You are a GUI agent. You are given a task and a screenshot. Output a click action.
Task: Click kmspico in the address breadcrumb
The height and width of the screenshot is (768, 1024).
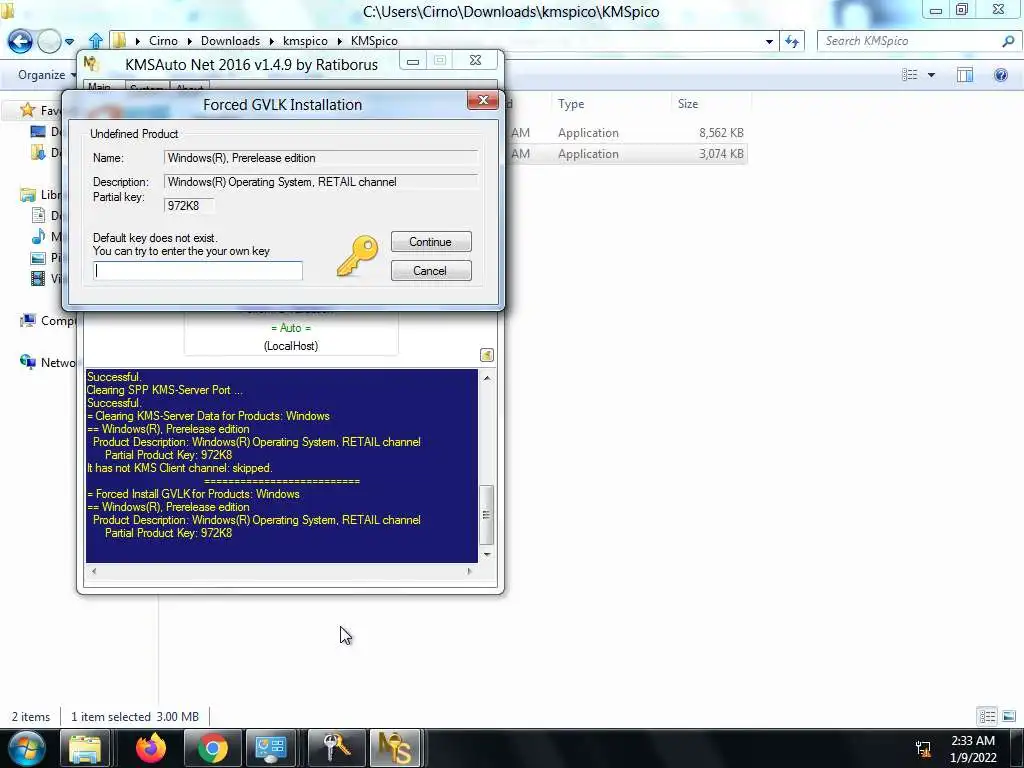pos(305,40)
